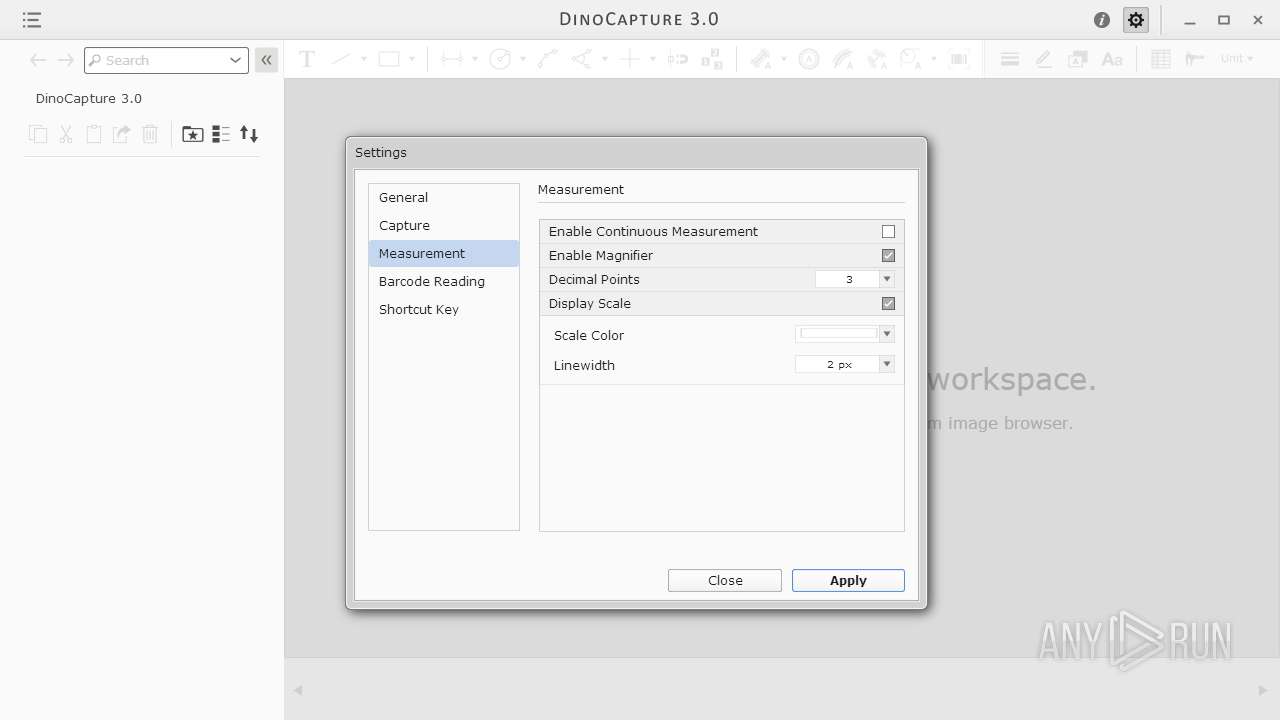The image size is (1280, 720).
Task: Click the information icon in title bar
Action: click(1102, 20)
